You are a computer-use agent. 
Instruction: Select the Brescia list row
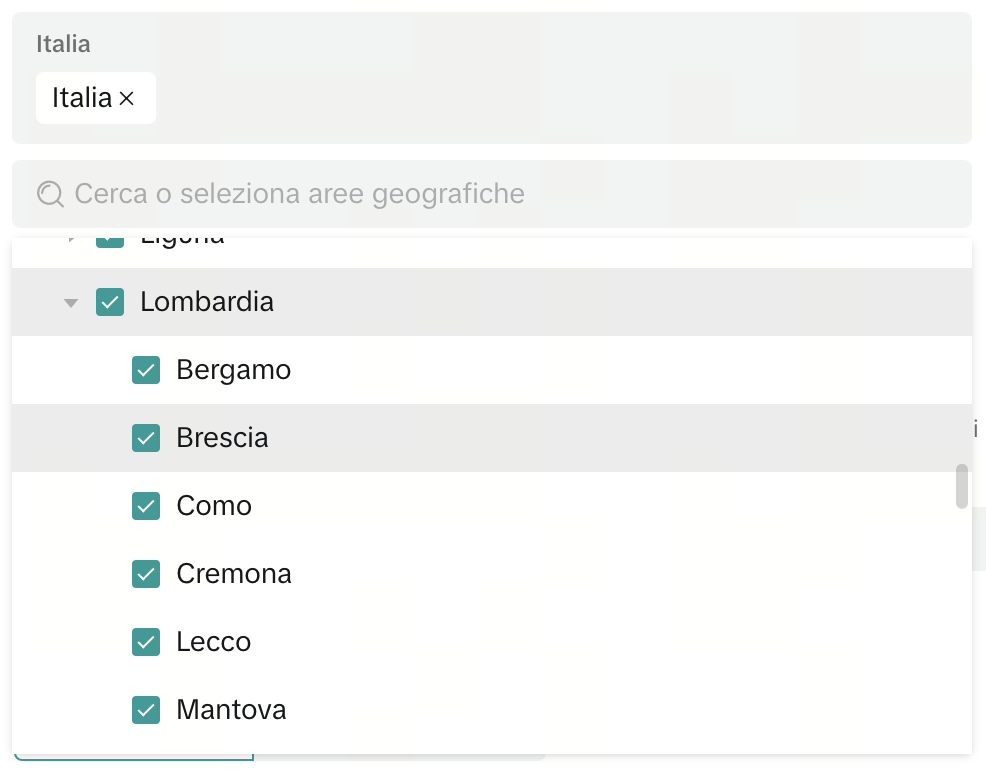(x=400, y=437)
